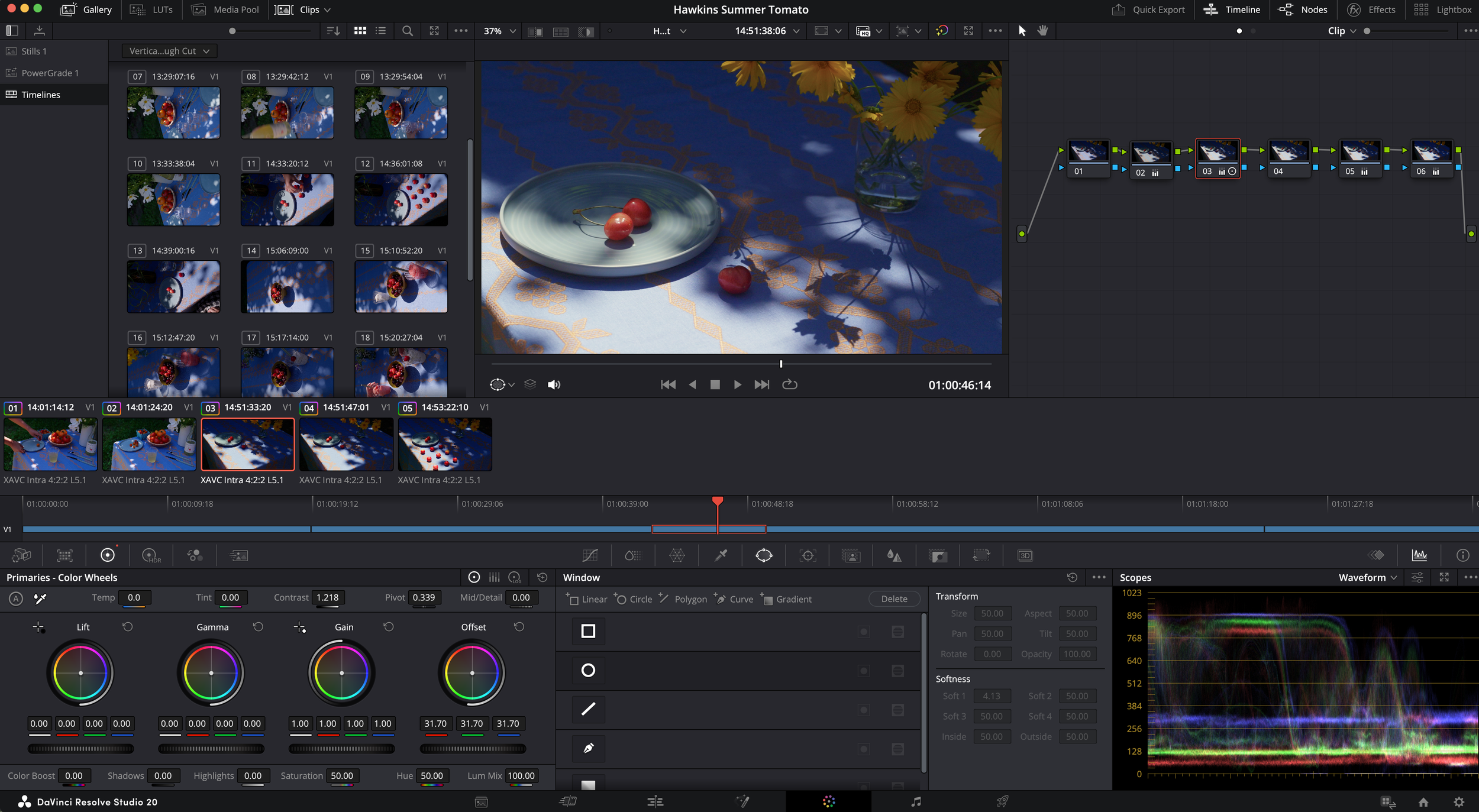The height and width of the screenshot is (812, 1479).
Task: Adjust the Gamma color wheel
Action: pos(211,673)
